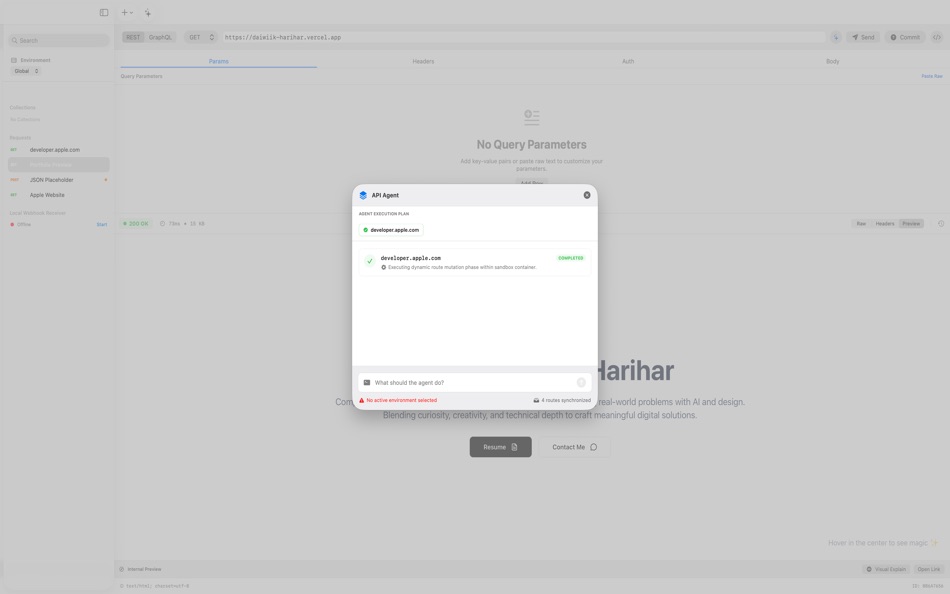Click the Contact Me button

tap(574, 447)
